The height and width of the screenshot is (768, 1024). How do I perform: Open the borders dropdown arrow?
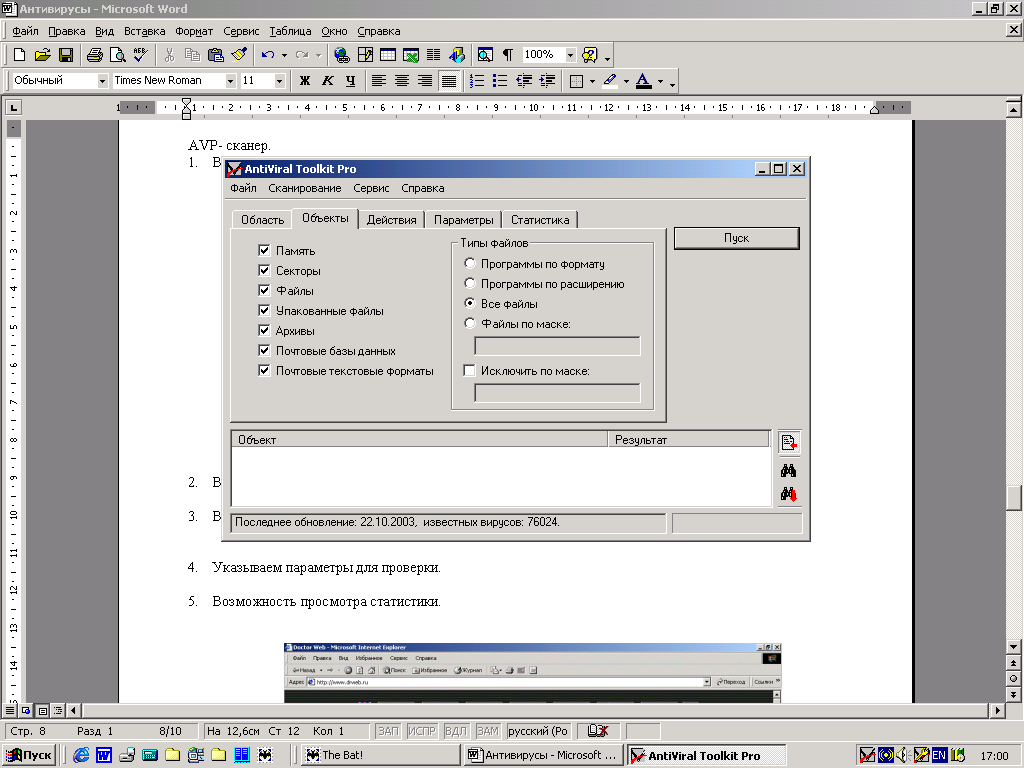(592, 81)
